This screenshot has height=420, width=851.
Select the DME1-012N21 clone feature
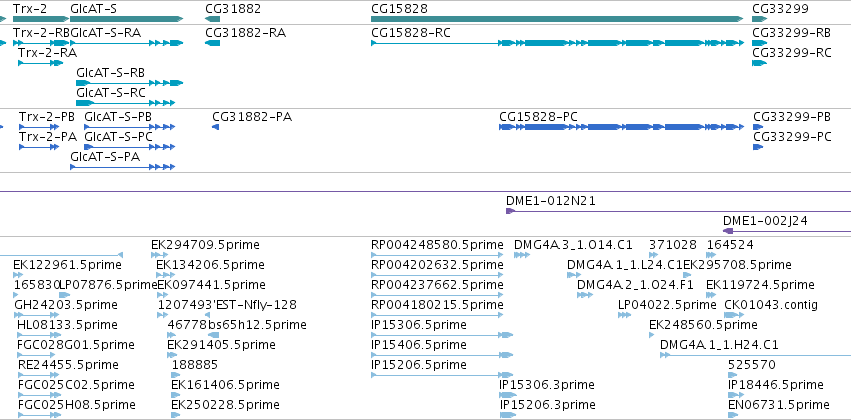[678, 211]
